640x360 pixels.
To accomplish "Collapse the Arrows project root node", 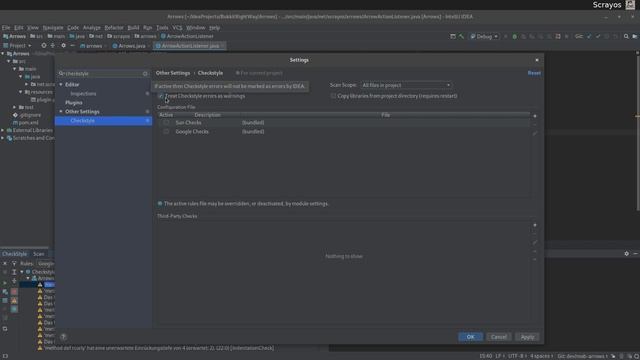I will (3, 53).
